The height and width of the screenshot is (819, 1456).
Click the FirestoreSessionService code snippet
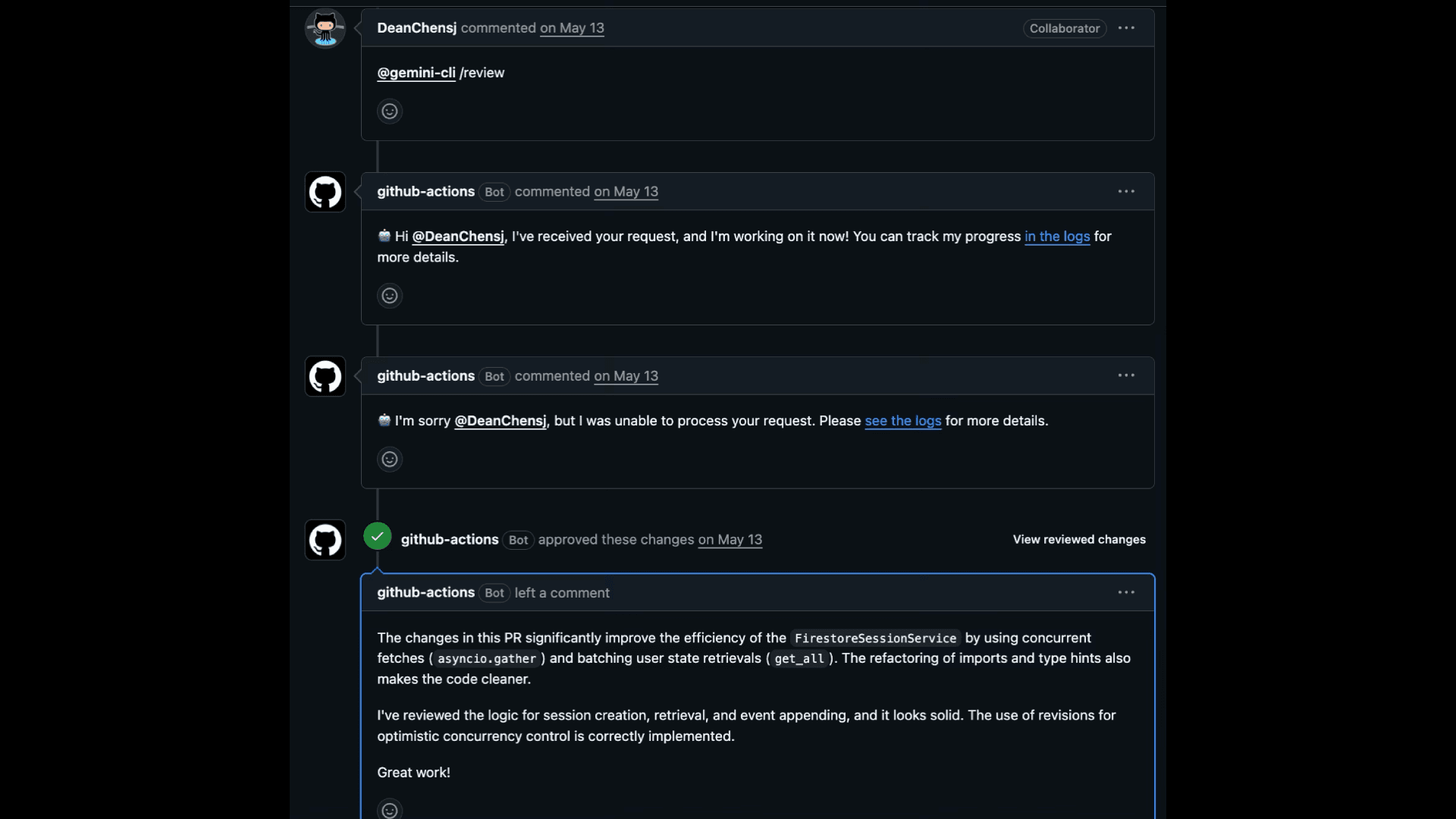[876, 639]
